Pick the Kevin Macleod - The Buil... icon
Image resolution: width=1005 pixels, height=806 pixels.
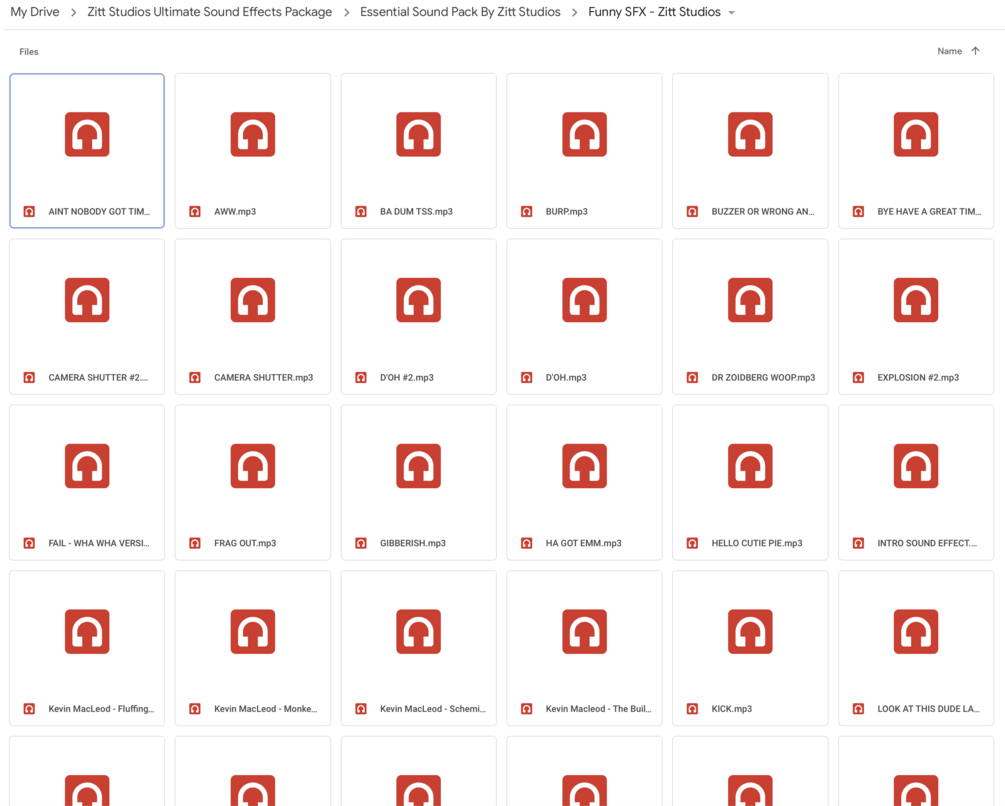click(x=585, y=632)
